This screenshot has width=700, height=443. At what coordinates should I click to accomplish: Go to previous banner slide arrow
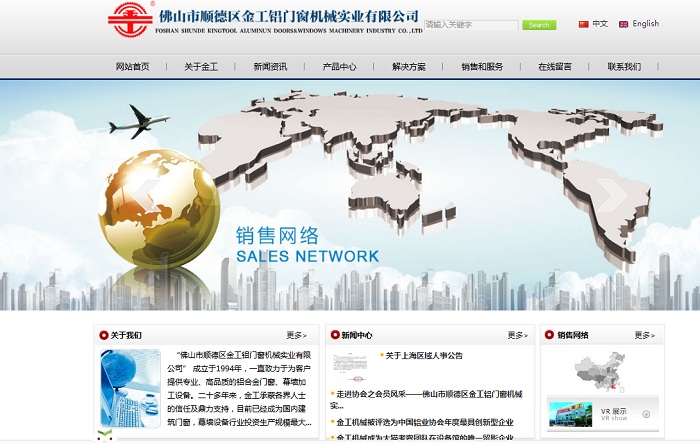(147, 193)
